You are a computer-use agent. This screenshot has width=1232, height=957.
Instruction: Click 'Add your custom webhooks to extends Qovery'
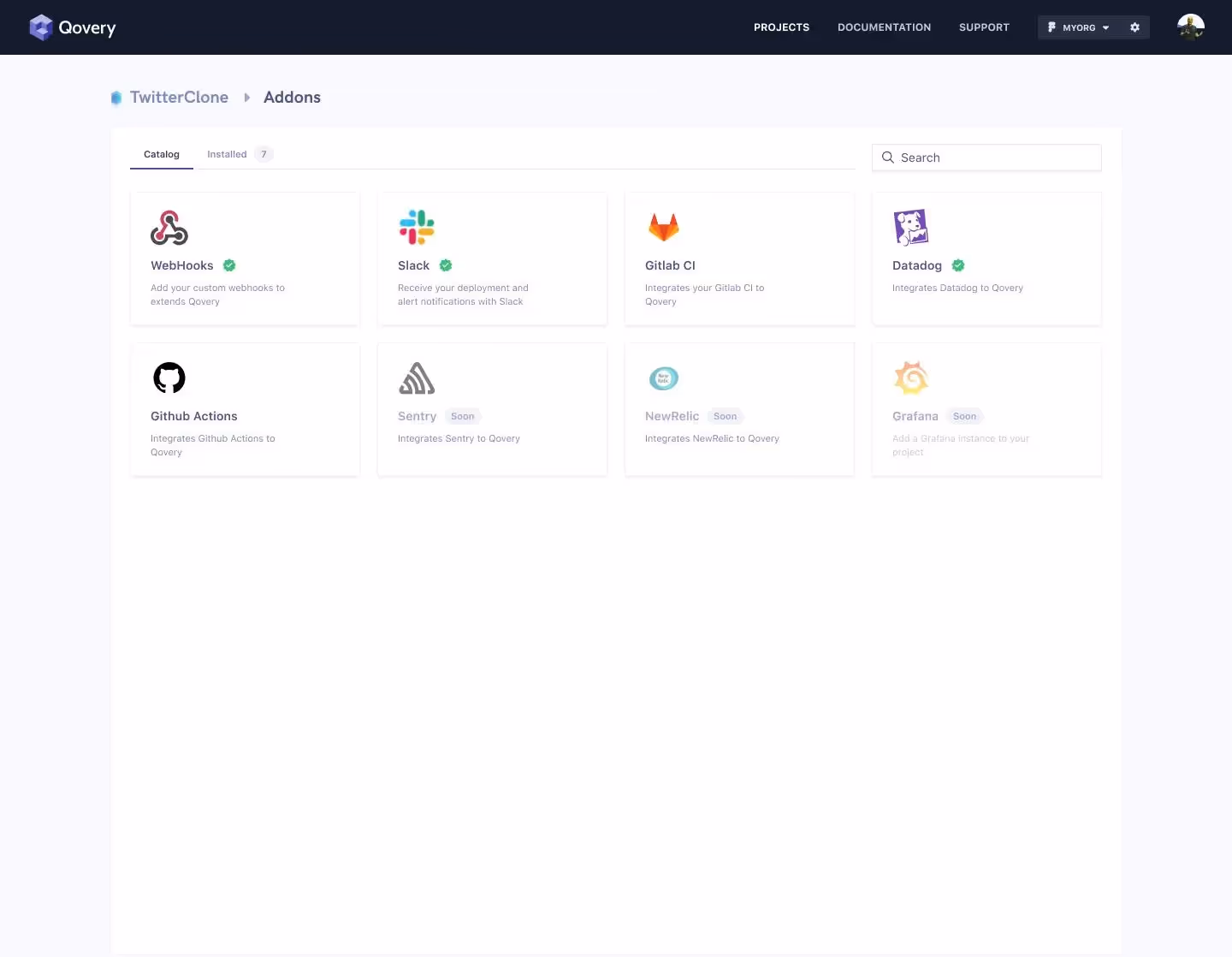217,294
